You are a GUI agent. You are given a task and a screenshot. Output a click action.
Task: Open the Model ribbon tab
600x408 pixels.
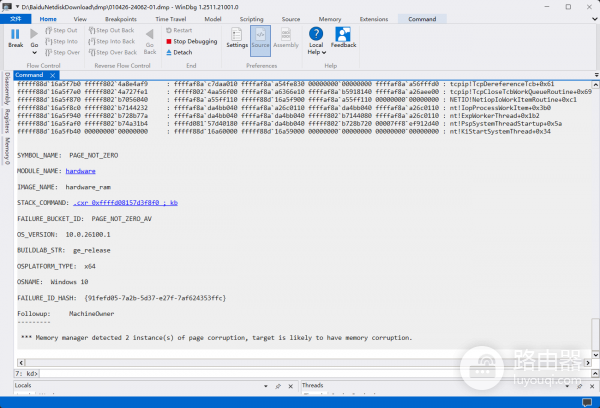(x=213, y=19)
